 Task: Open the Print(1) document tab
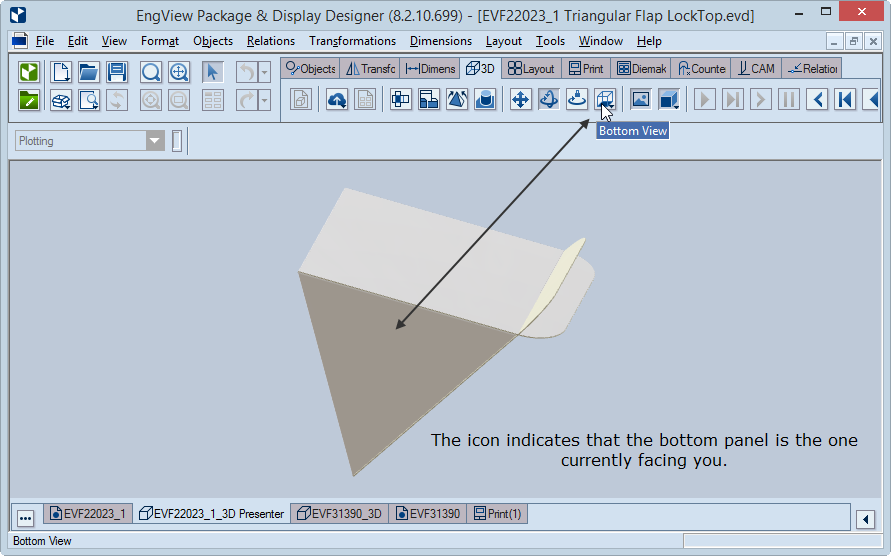pos(497,513)
